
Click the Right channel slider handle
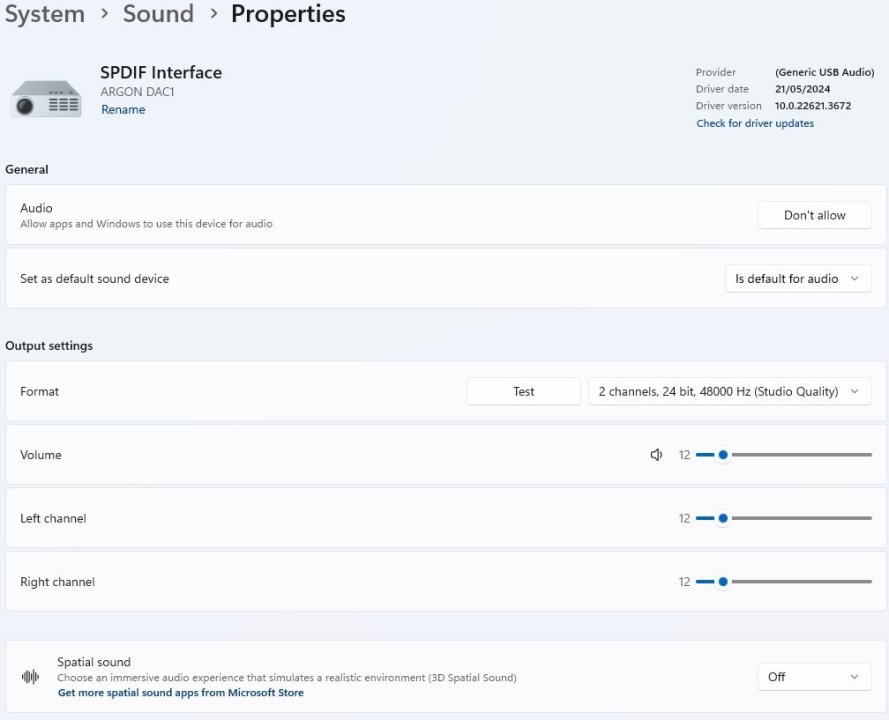723,582
